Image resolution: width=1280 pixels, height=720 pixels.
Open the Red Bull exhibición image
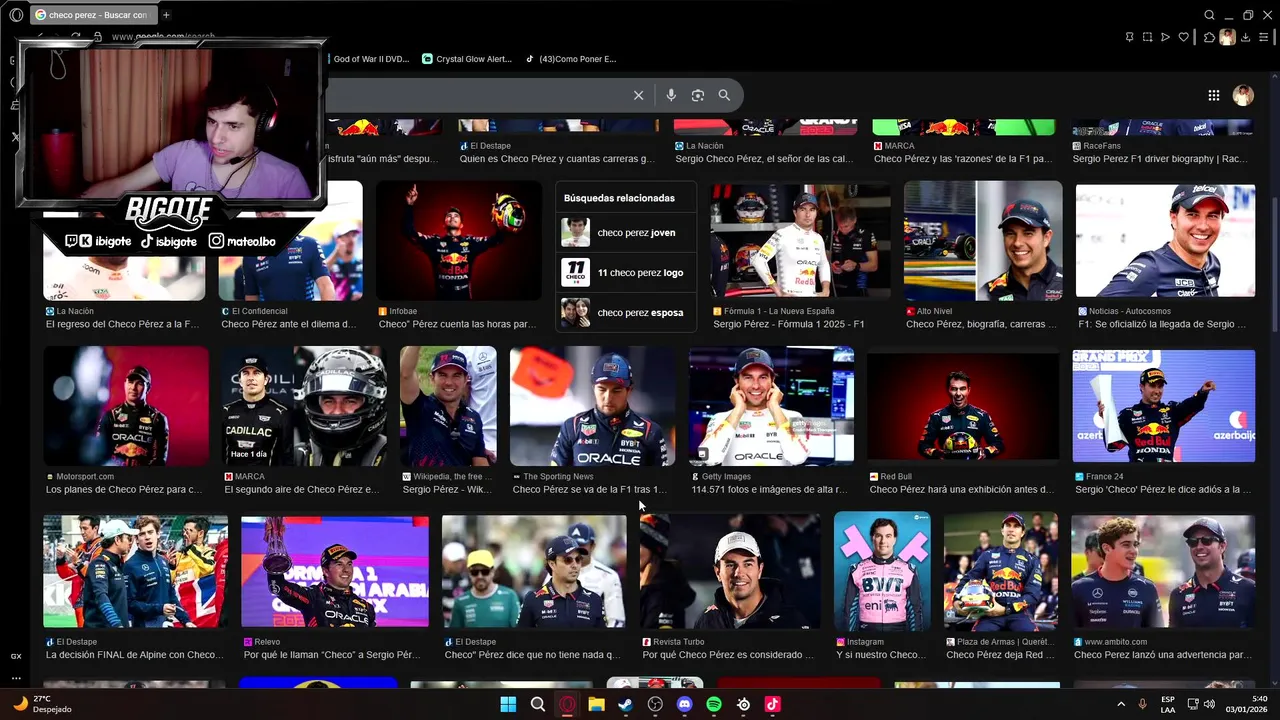click(x=963, y=406)
